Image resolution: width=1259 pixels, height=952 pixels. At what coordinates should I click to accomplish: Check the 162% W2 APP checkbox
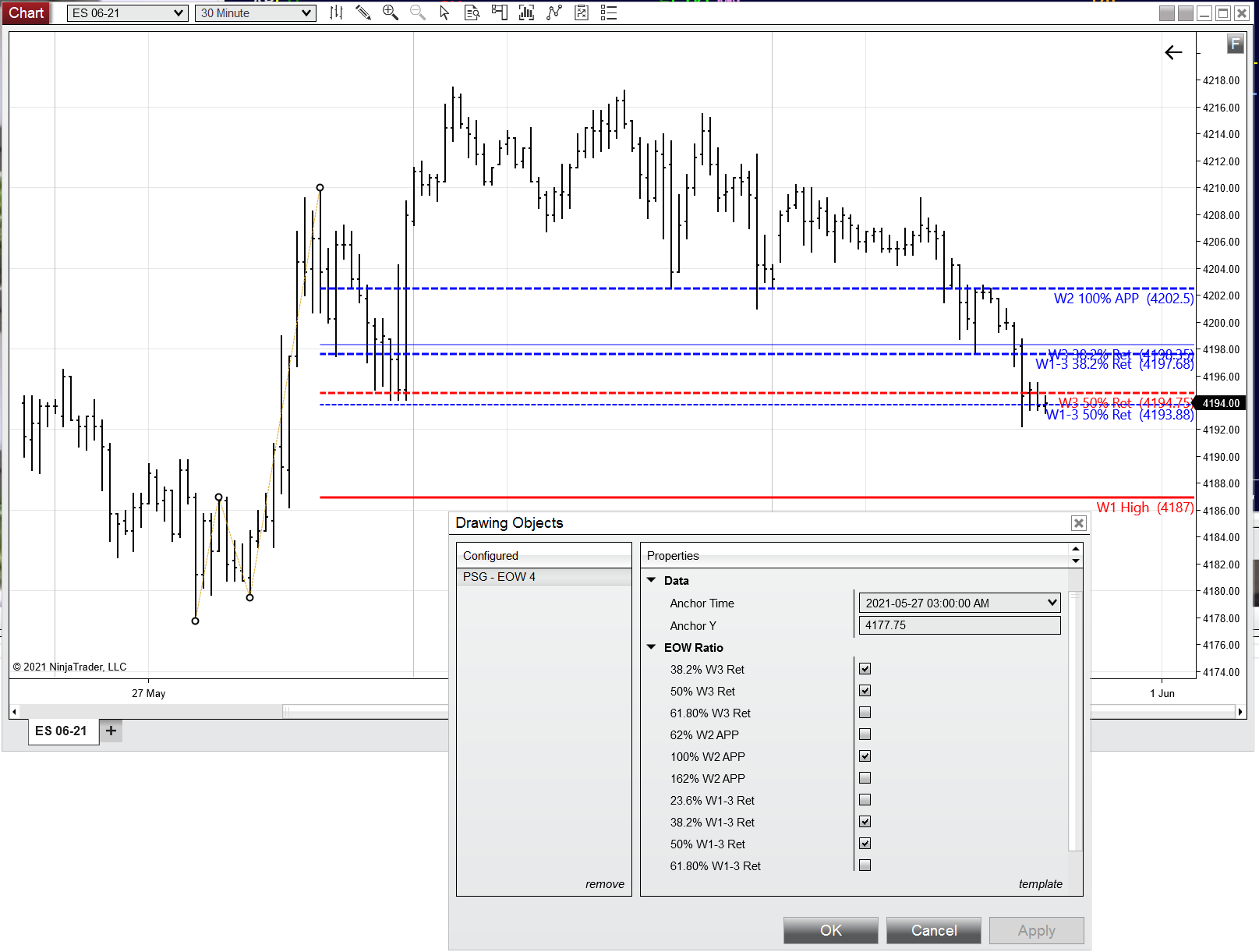pos(865,777)
